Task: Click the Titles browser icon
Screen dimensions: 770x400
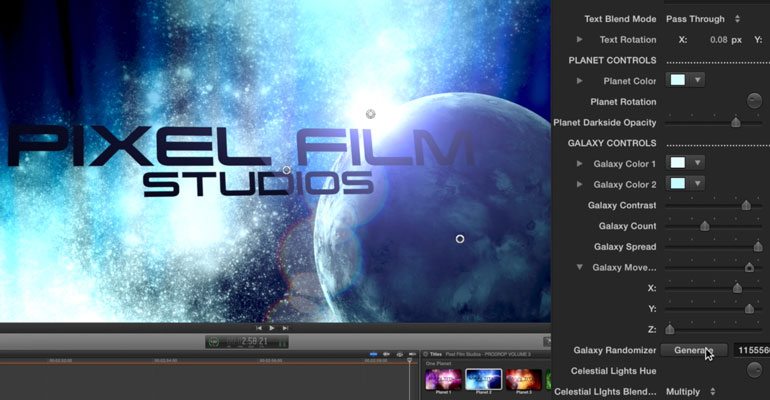Action: [426, 354]
